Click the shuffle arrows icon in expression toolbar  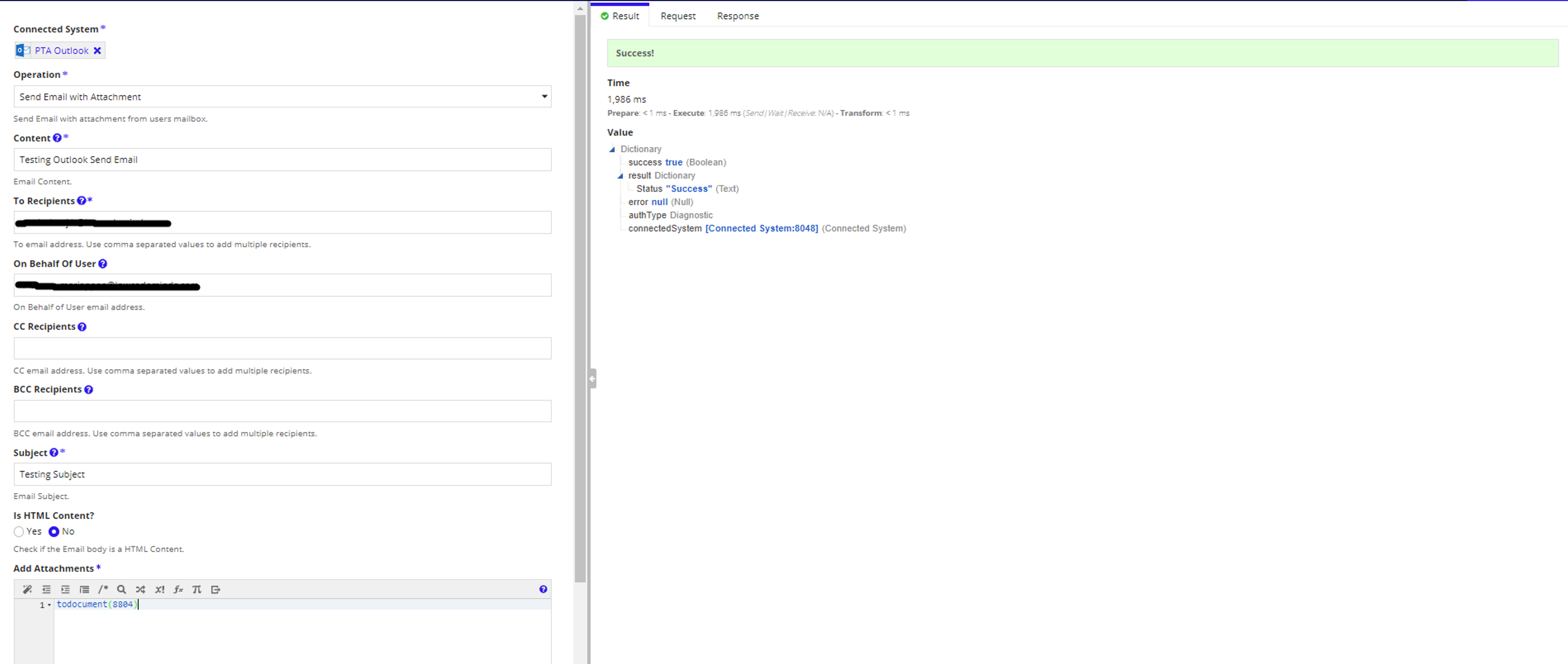pyautogui.click(x=140, y=589)
